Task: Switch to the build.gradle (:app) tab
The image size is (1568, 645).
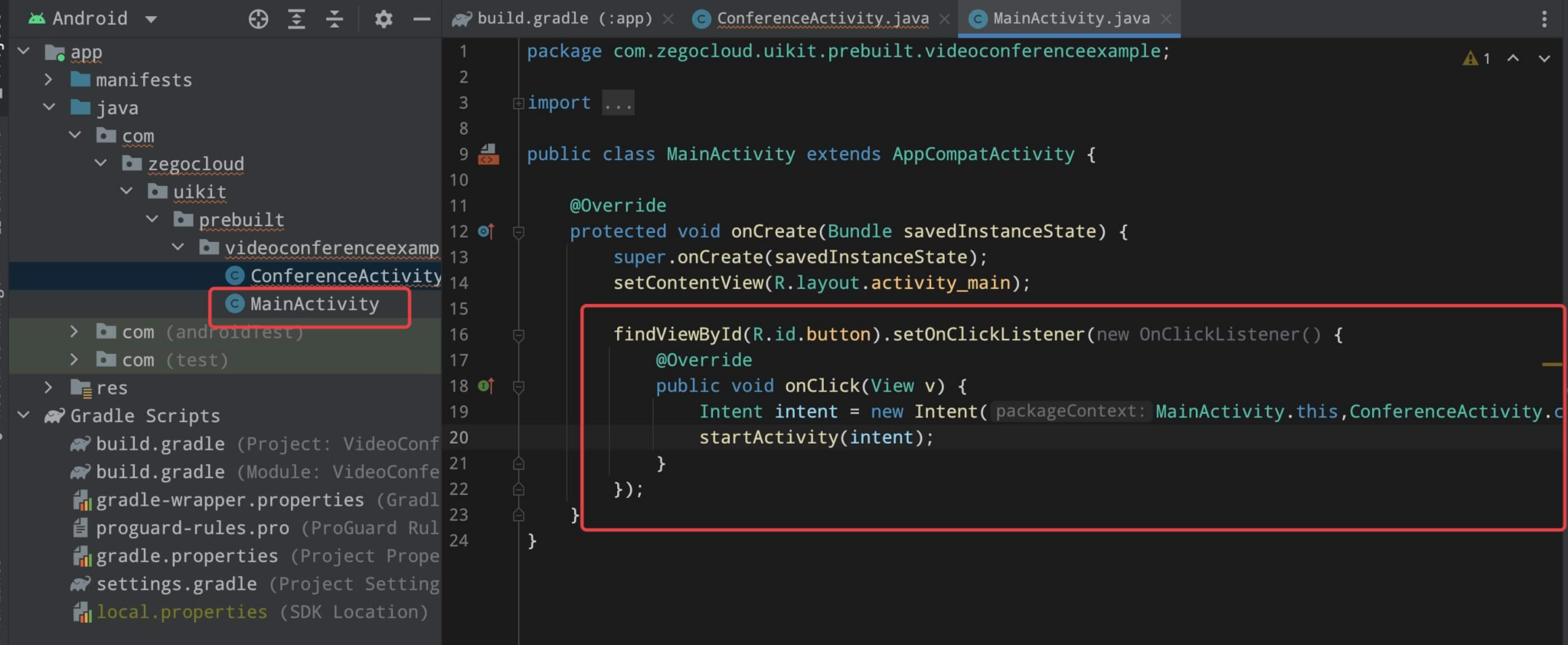Action: 563,18
